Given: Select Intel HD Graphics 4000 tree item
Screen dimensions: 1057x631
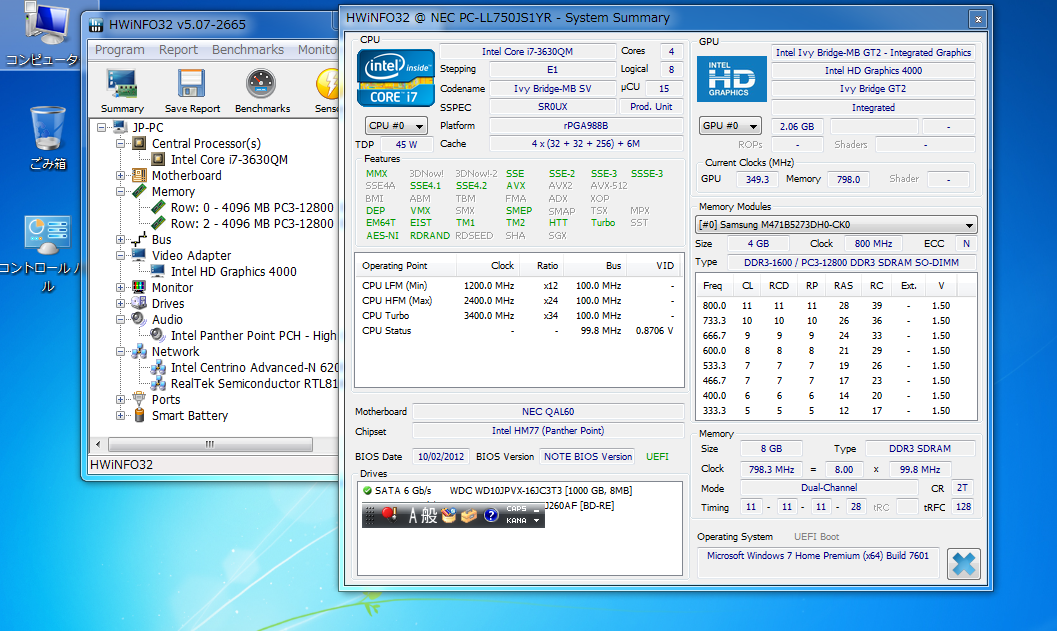Looking at the screenshot, I should point(233,271).
